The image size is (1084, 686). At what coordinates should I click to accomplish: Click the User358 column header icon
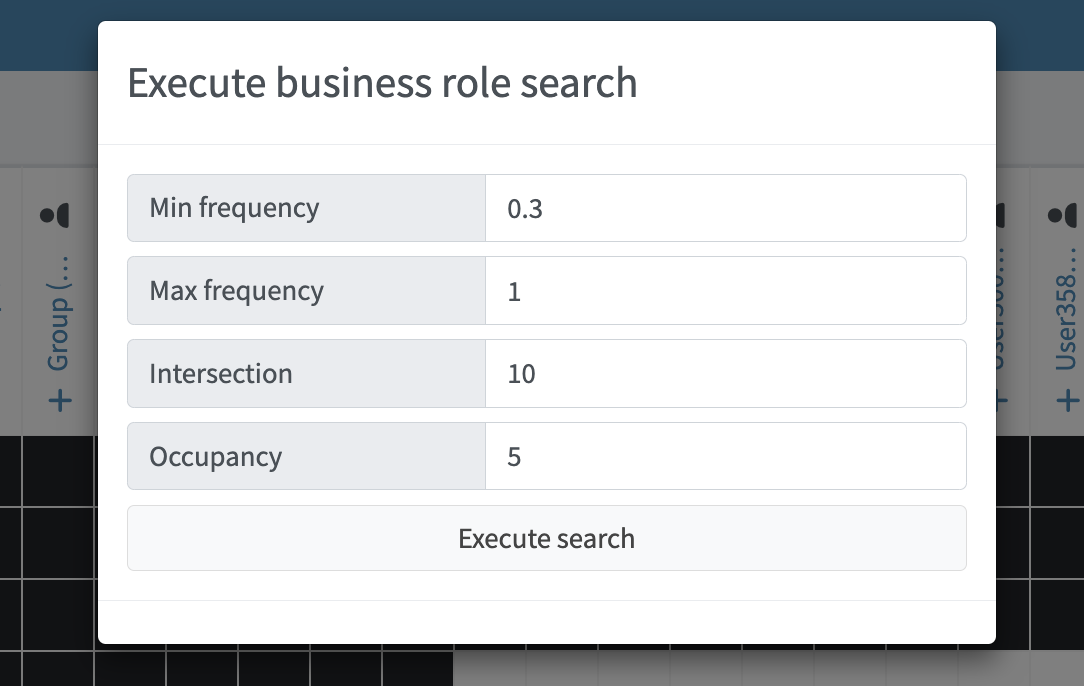[x=1062, y=215]
